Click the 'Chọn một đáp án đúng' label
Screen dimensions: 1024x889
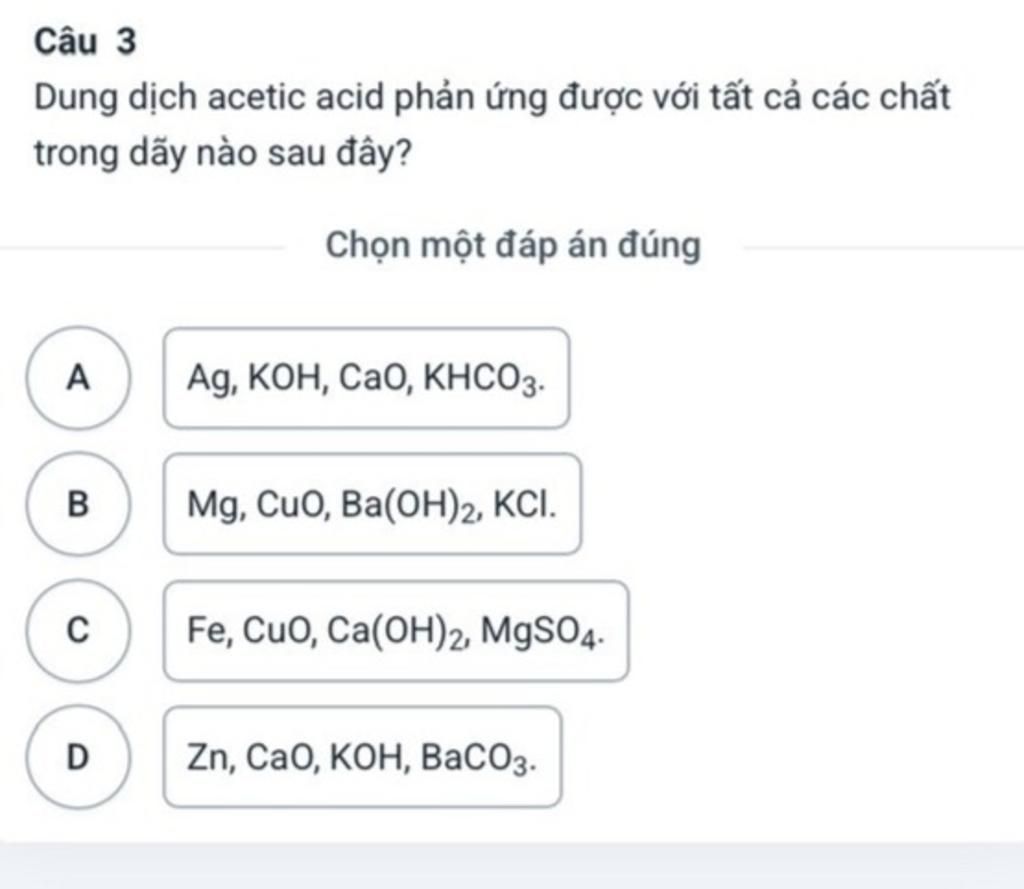514,245
